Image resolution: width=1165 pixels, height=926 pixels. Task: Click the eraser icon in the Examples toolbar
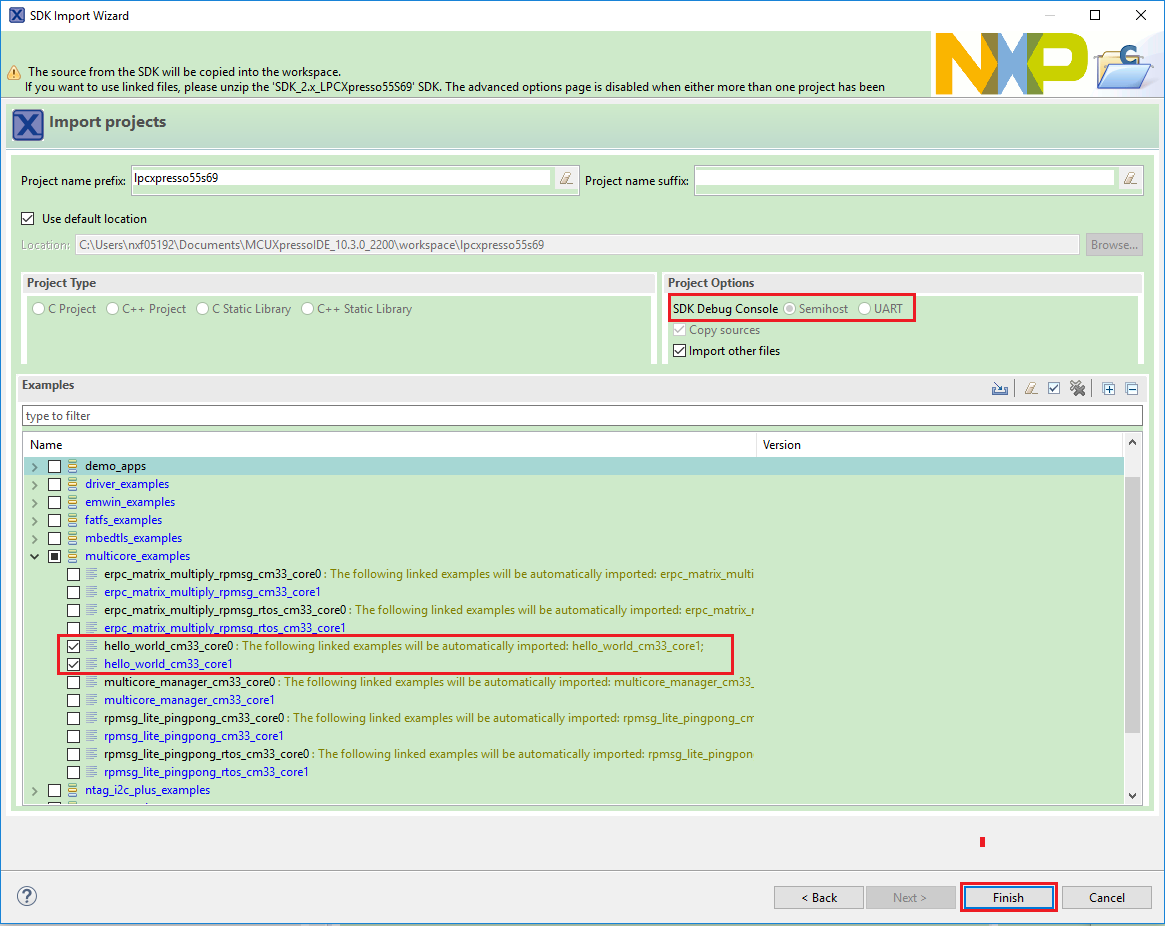1030,389
